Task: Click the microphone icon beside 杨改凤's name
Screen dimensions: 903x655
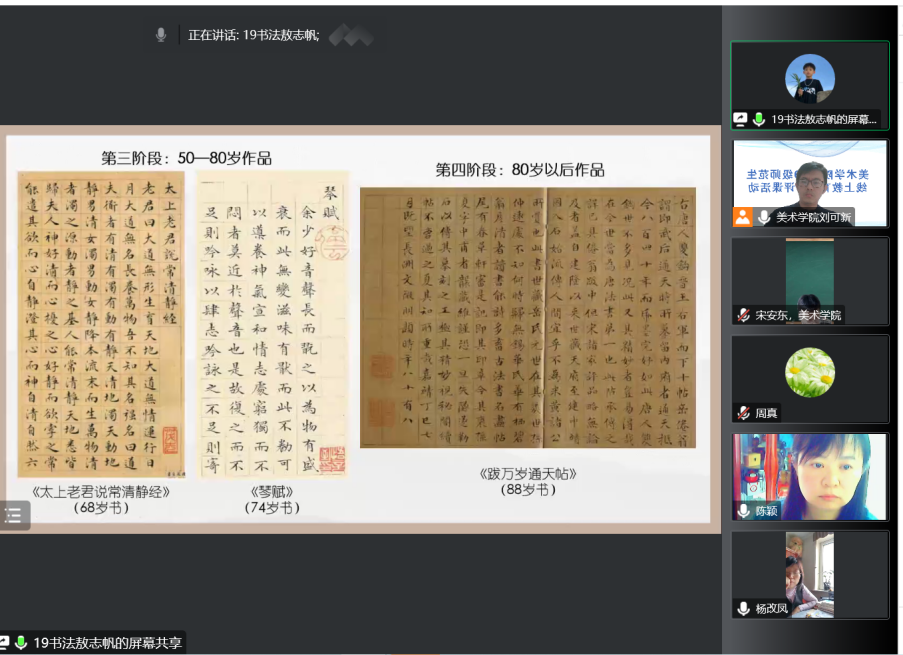Action: tap(743, 608)
